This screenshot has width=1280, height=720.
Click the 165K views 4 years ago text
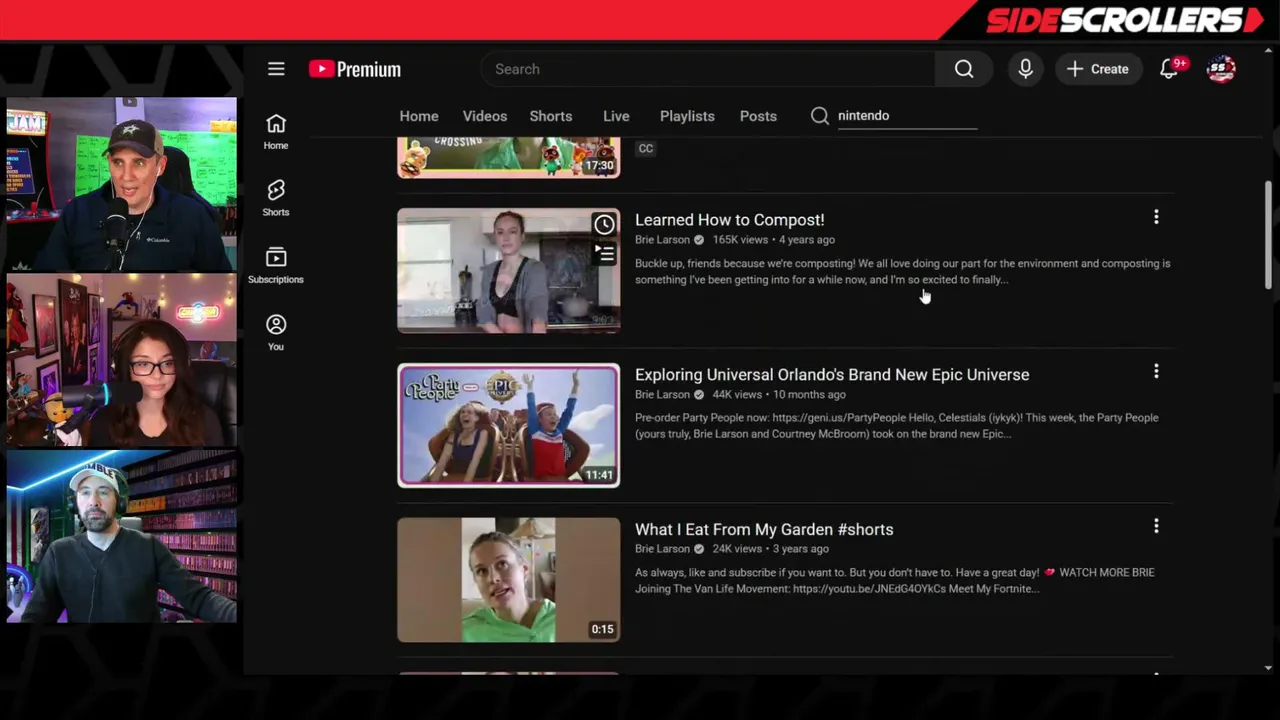774,240
